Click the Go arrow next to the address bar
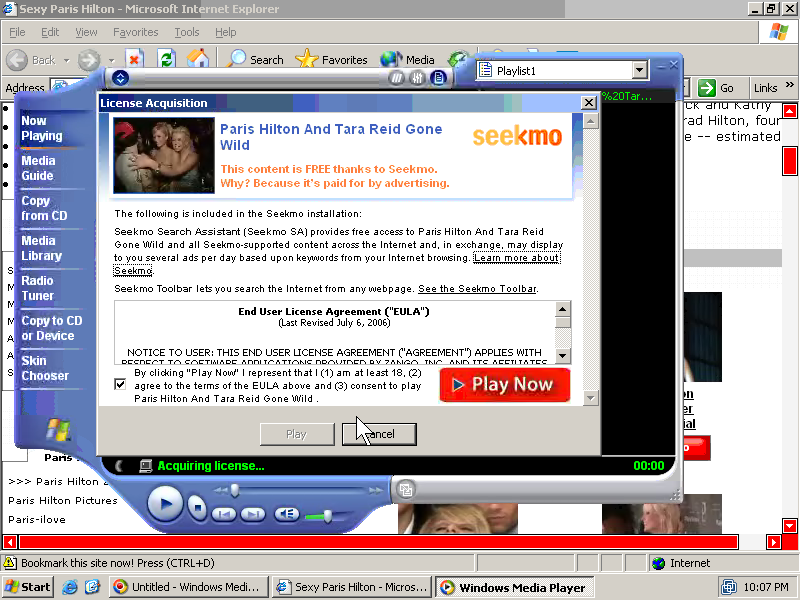Image resolution: width=800 pixels, height=600 pixels. 707,88
